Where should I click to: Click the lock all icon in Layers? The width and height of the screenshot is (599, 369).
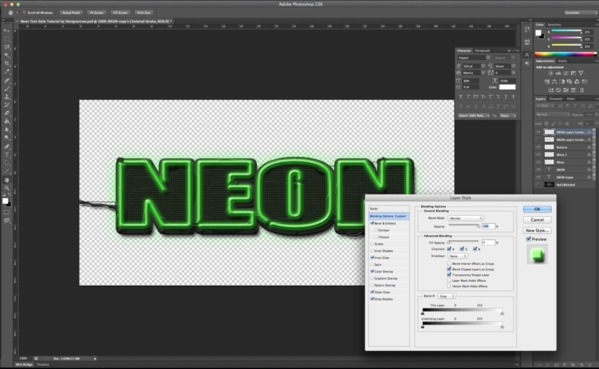click(567, 123)
